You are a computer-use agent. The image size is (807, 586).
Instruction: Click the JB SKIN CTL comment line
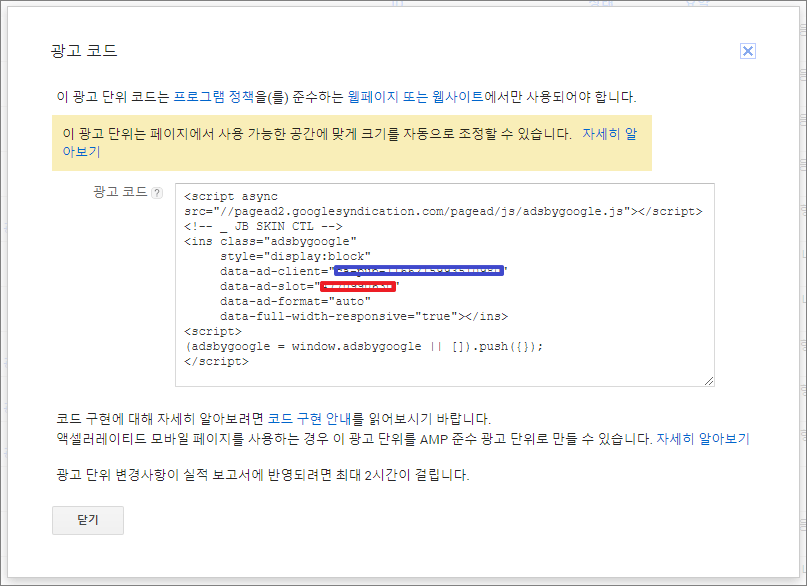click(263, 226)
